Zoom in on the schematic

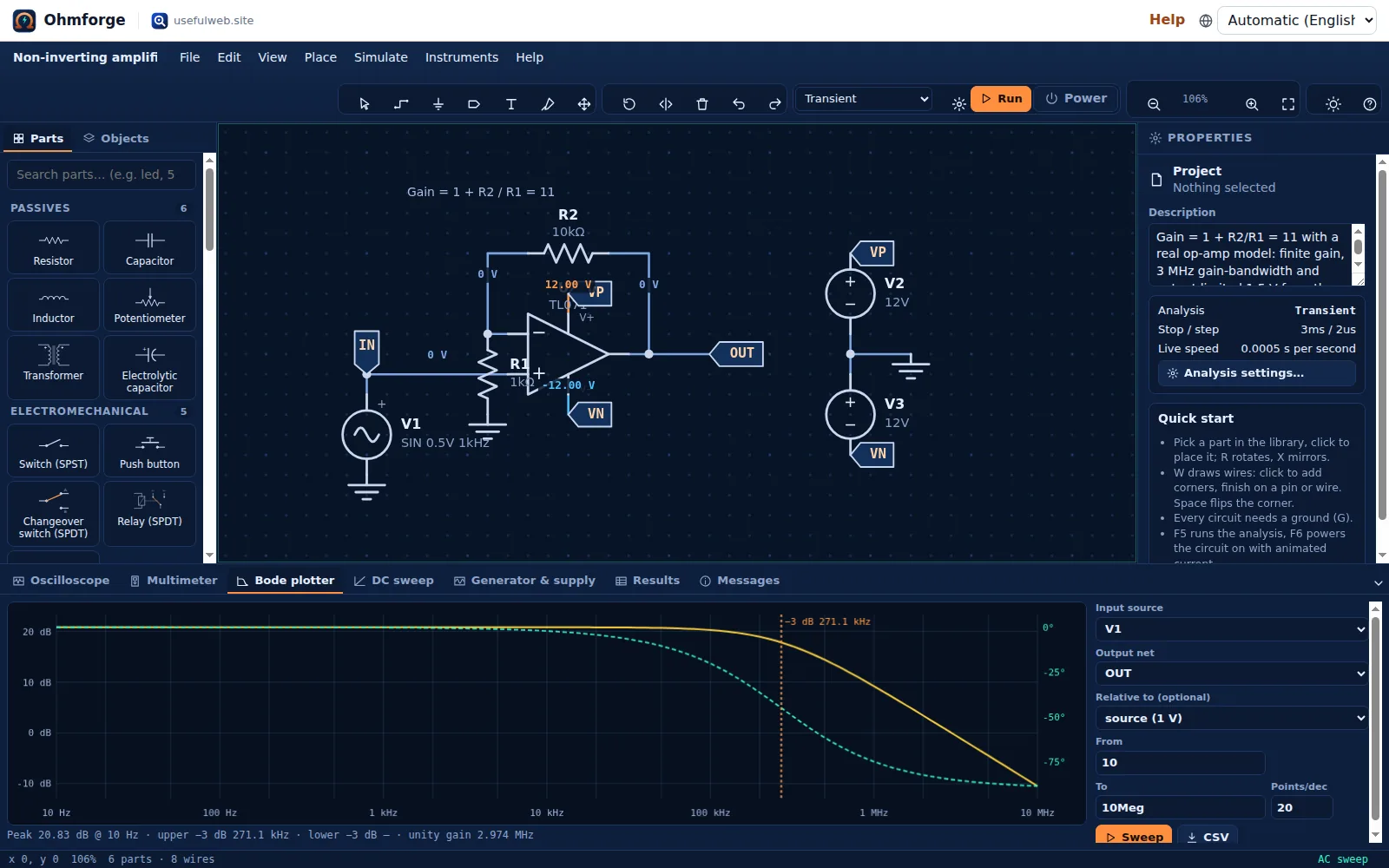tap(1252, 104)
